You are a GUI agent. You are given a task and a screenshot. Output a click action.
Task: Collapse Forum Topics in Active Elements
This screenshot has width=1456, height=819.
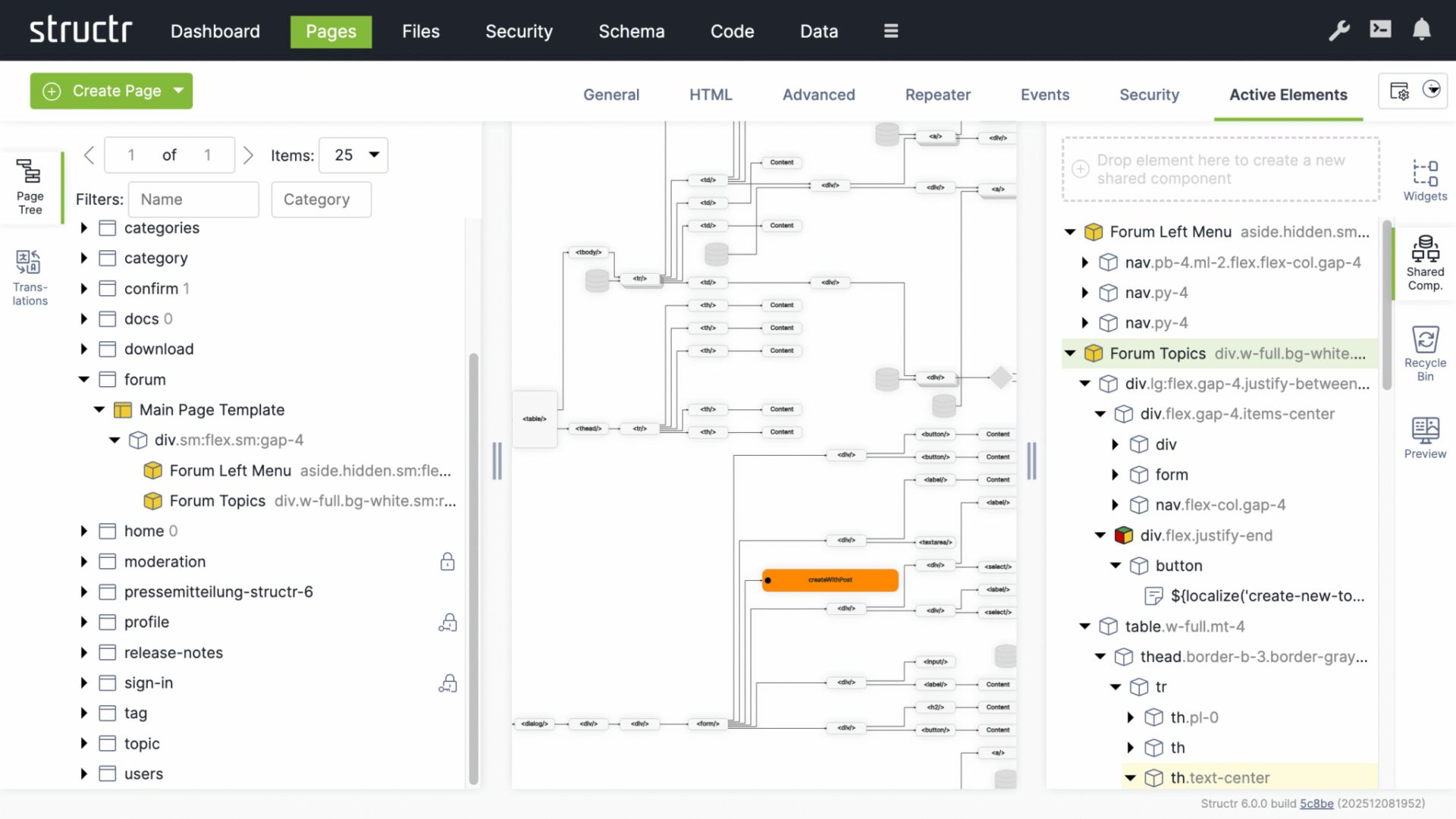(1070, 353)
